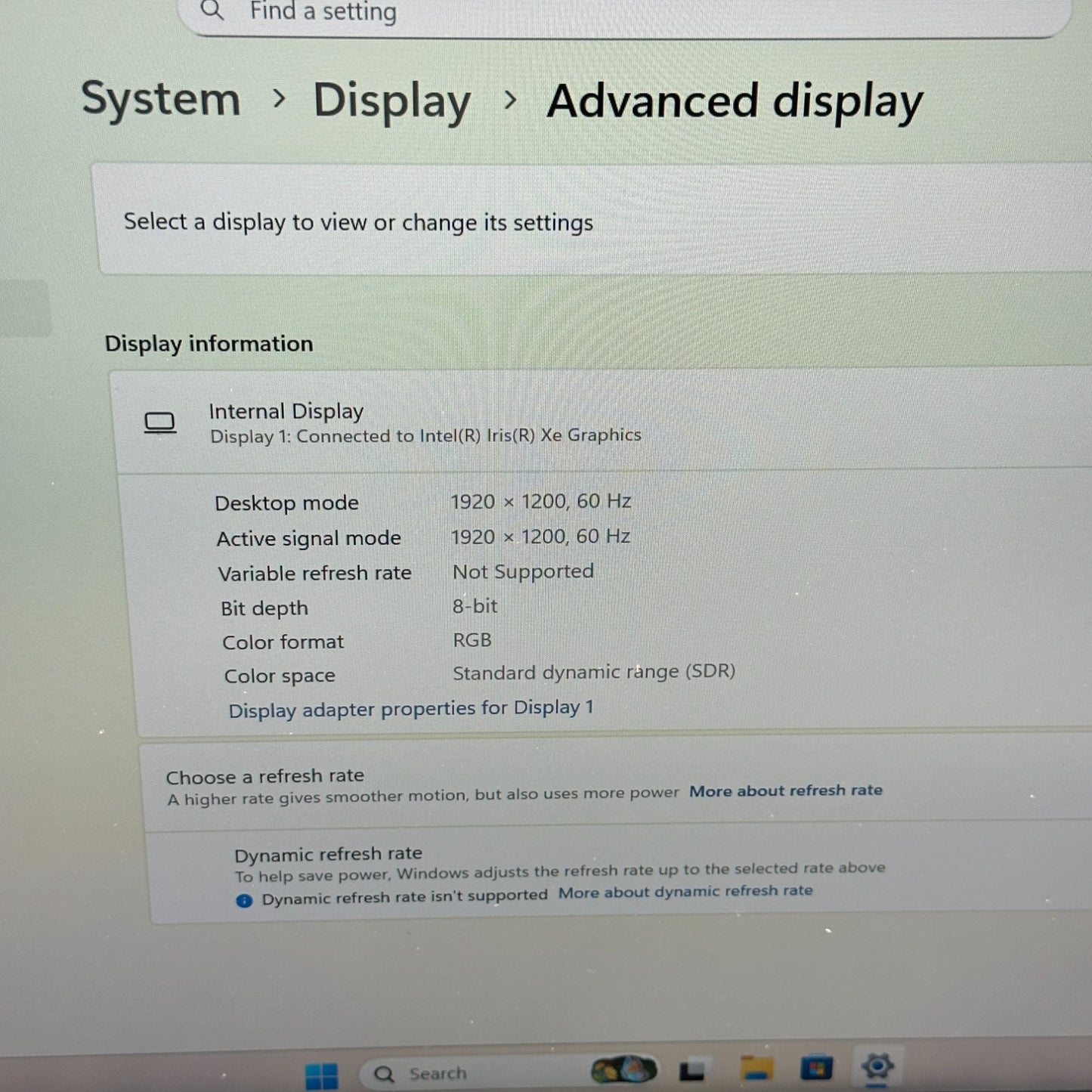
Task: Click the Variable refresh rate label
Action: tap(314, 574)
